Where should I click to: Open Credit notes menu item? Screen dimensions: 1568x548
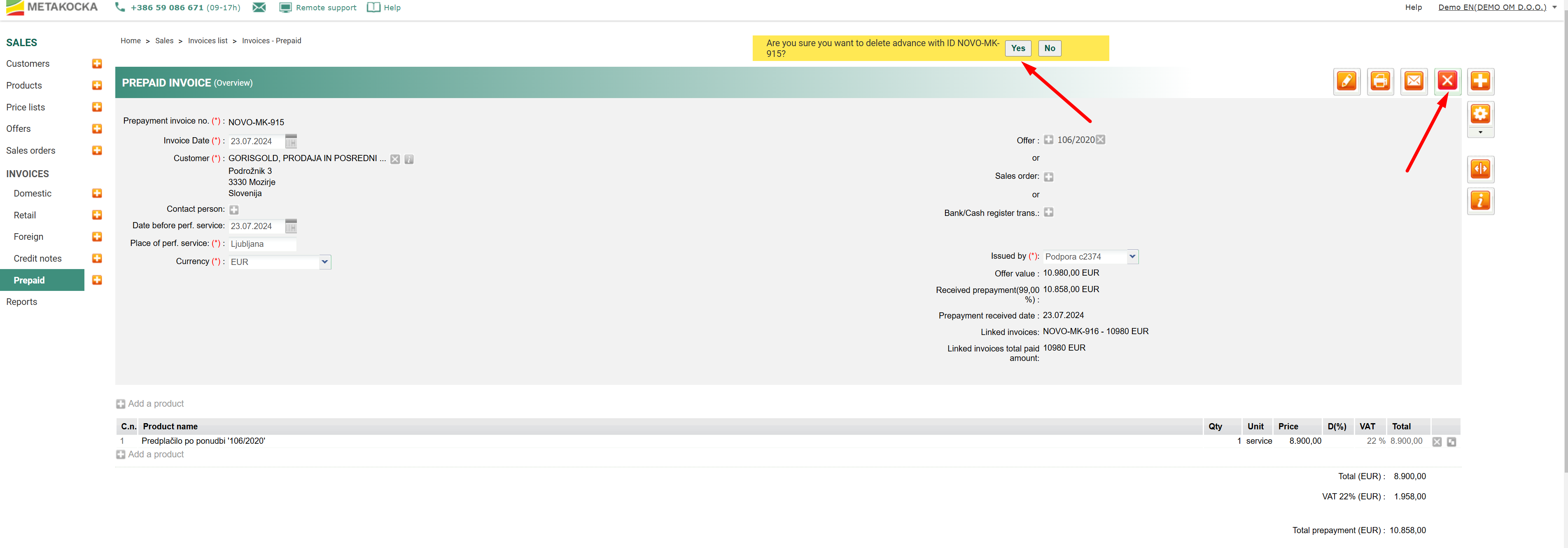[x=38, y=259]
